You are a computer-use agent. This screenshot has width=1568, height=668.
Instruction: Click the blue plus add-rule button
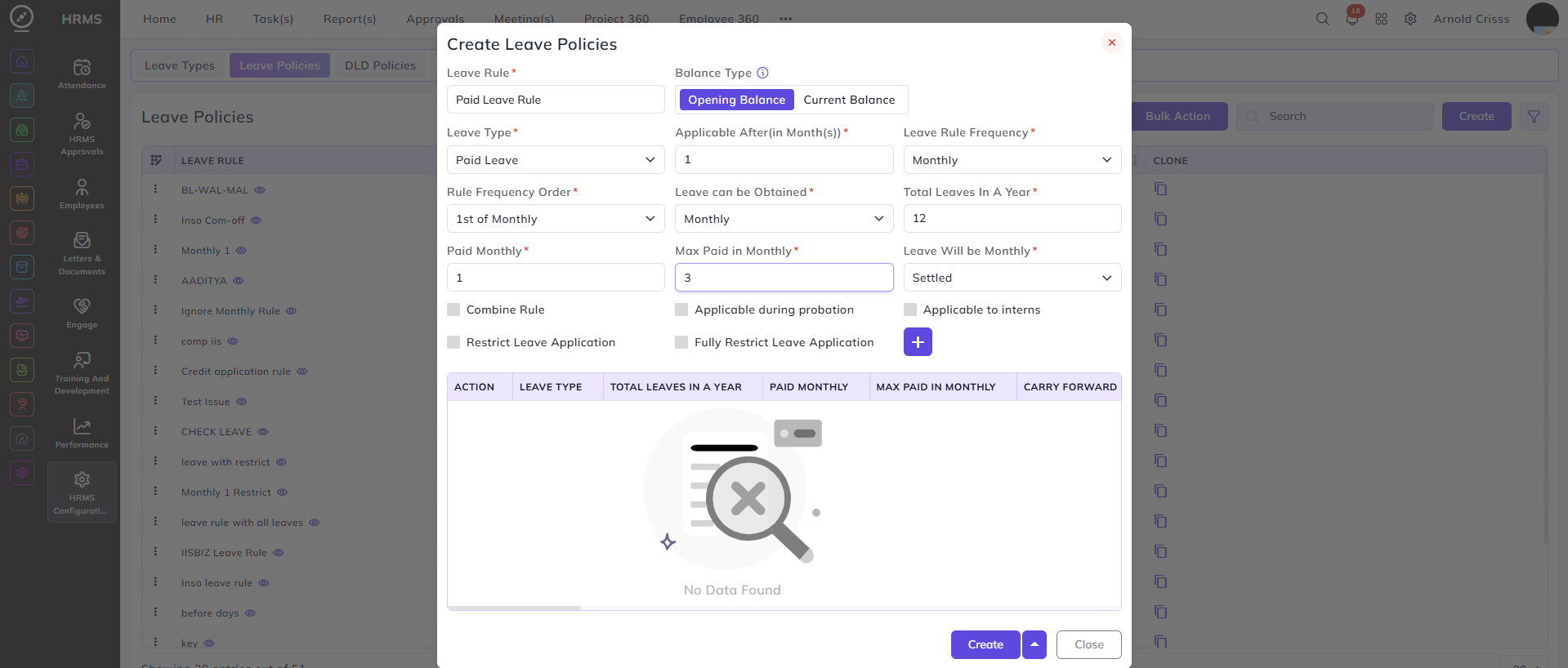[x=918, y=342]
